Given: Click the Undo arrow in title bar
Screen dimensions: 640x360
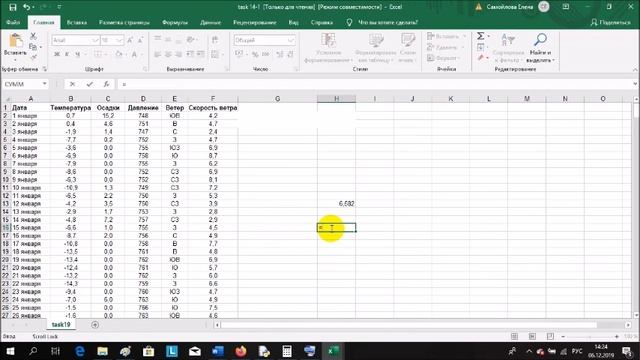Looking at the screenshot, I should point(27,7).
